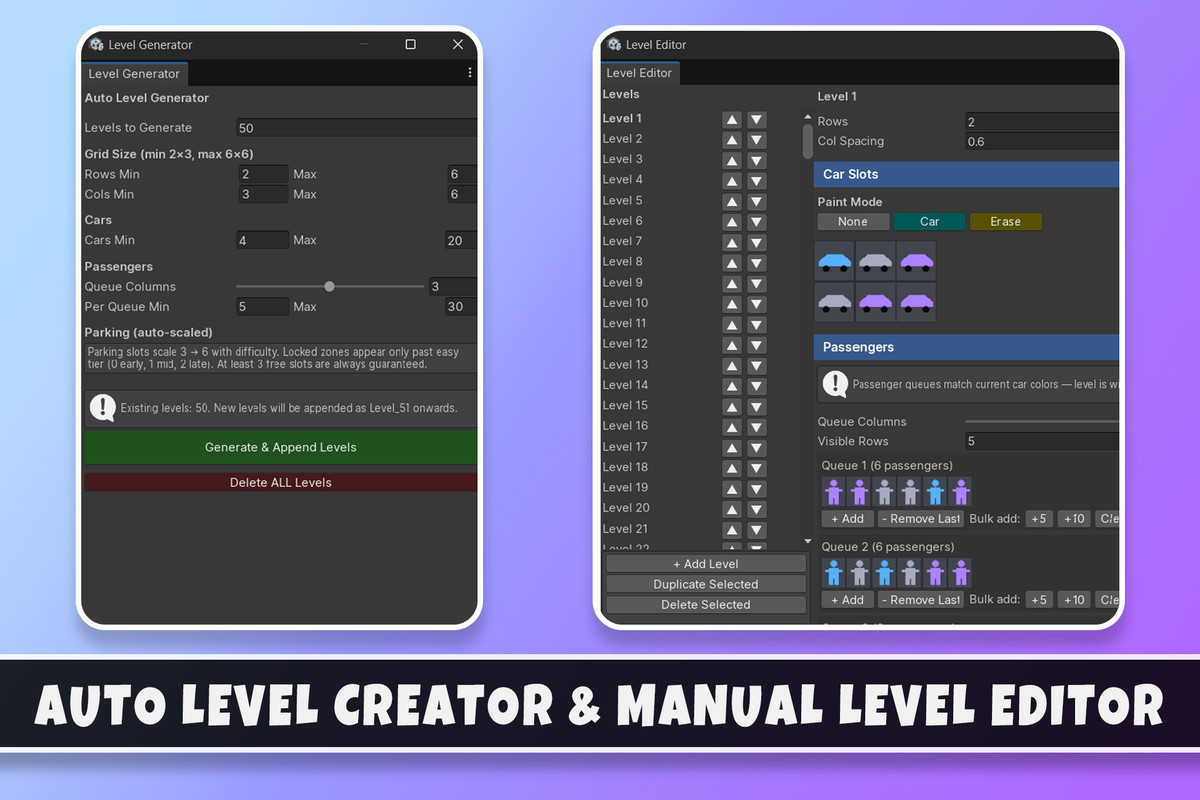The image size is (1200, 800).
Task: Remove the last passenger from Queue 2
Action: 920,600
